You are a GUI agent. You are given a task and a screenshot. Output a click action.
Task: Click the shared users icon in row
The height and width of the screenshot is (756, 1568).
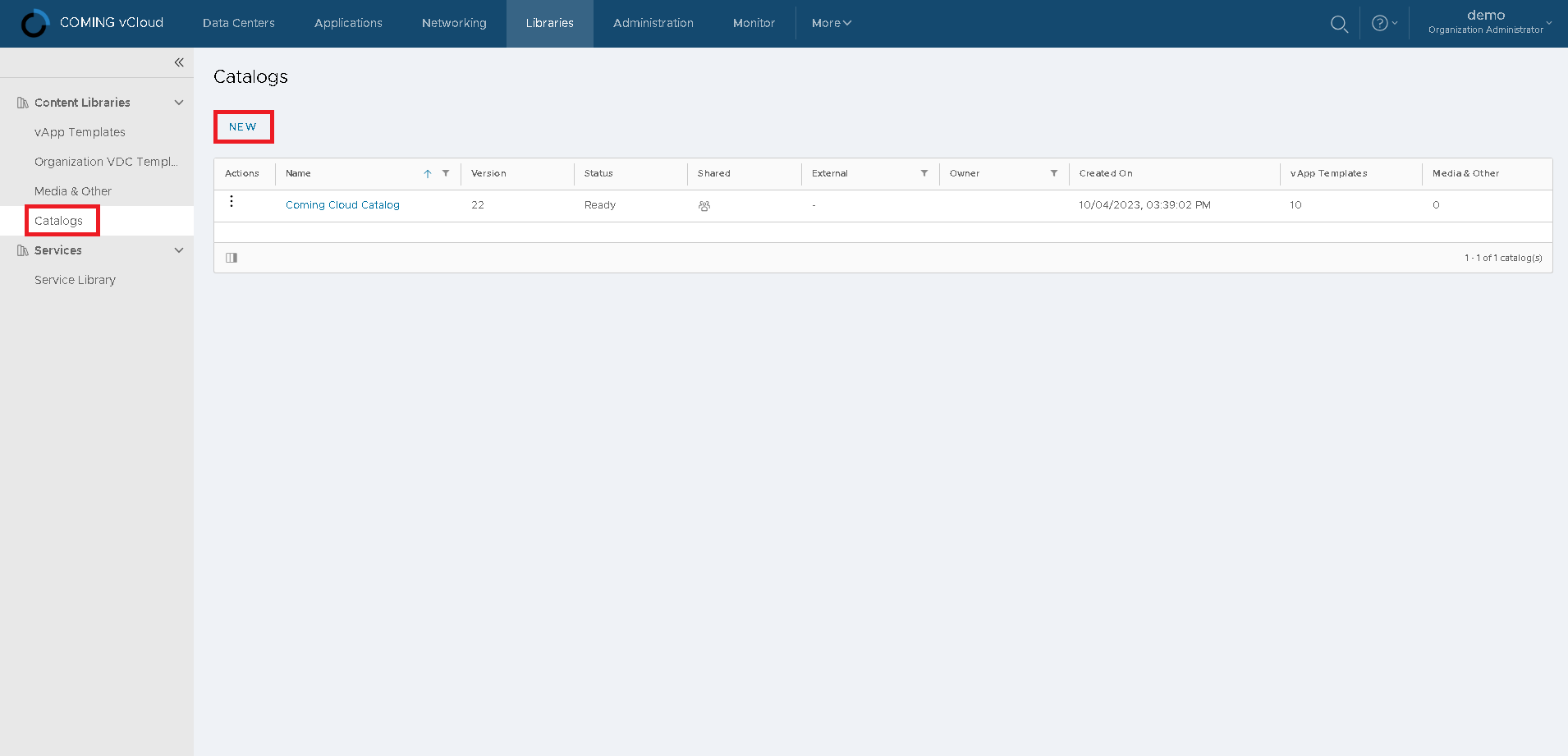click(704, 206)
